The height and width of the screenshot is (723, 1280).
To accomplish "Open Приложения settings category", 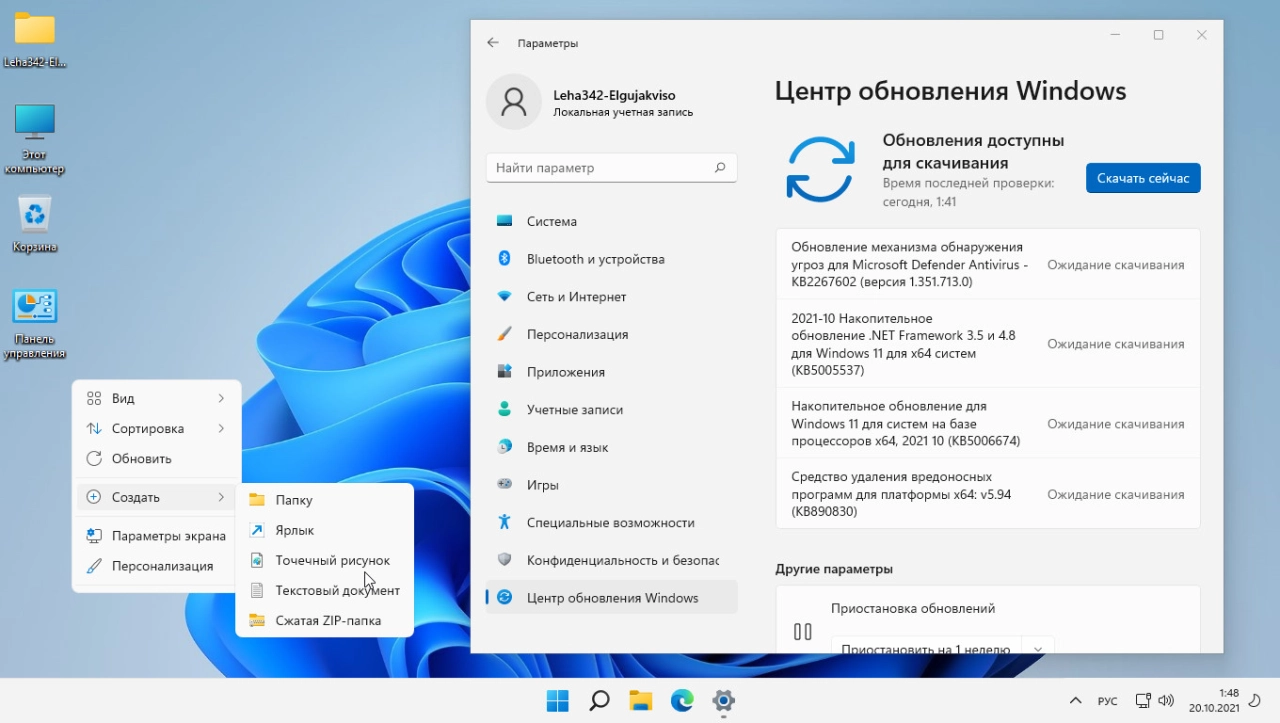I will tap(611, 372).
